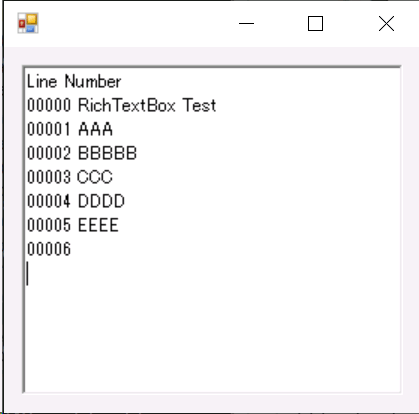This screenshot has height=414, width=419.
Task: Click 'CCC' text on line 00003
Action: coord(95,177)
